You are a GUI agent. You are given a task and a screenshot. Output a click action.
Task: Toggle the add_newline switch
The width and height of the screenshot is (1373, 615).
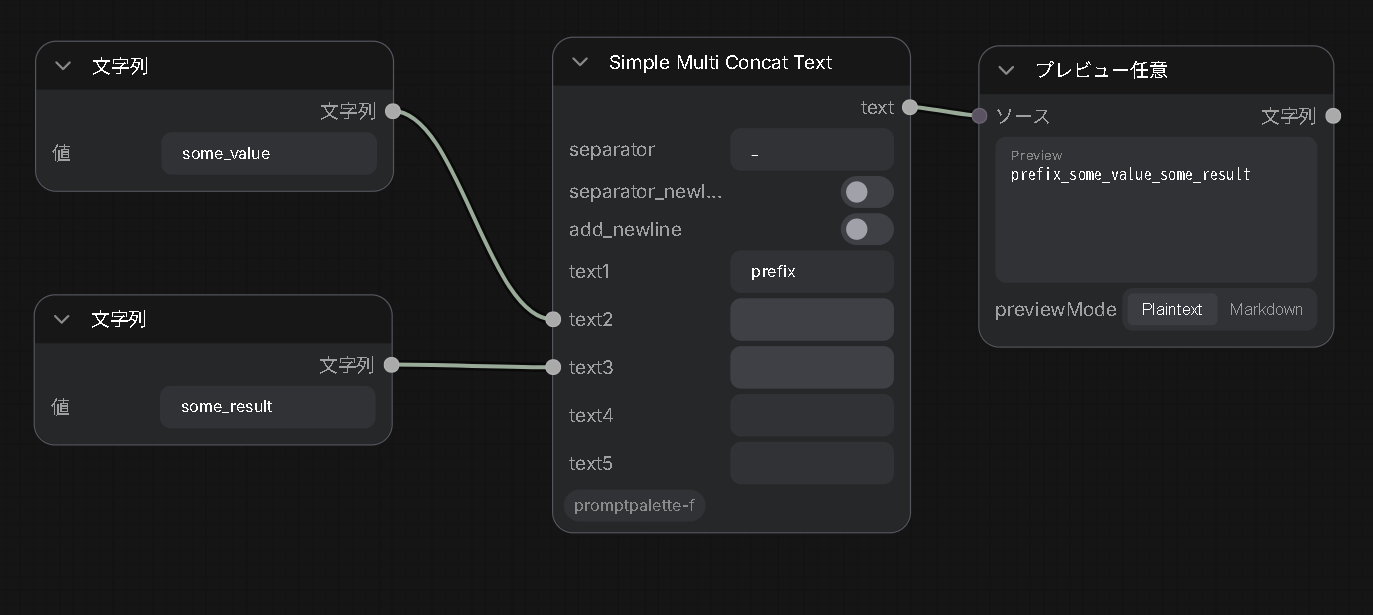click(867, 230)
